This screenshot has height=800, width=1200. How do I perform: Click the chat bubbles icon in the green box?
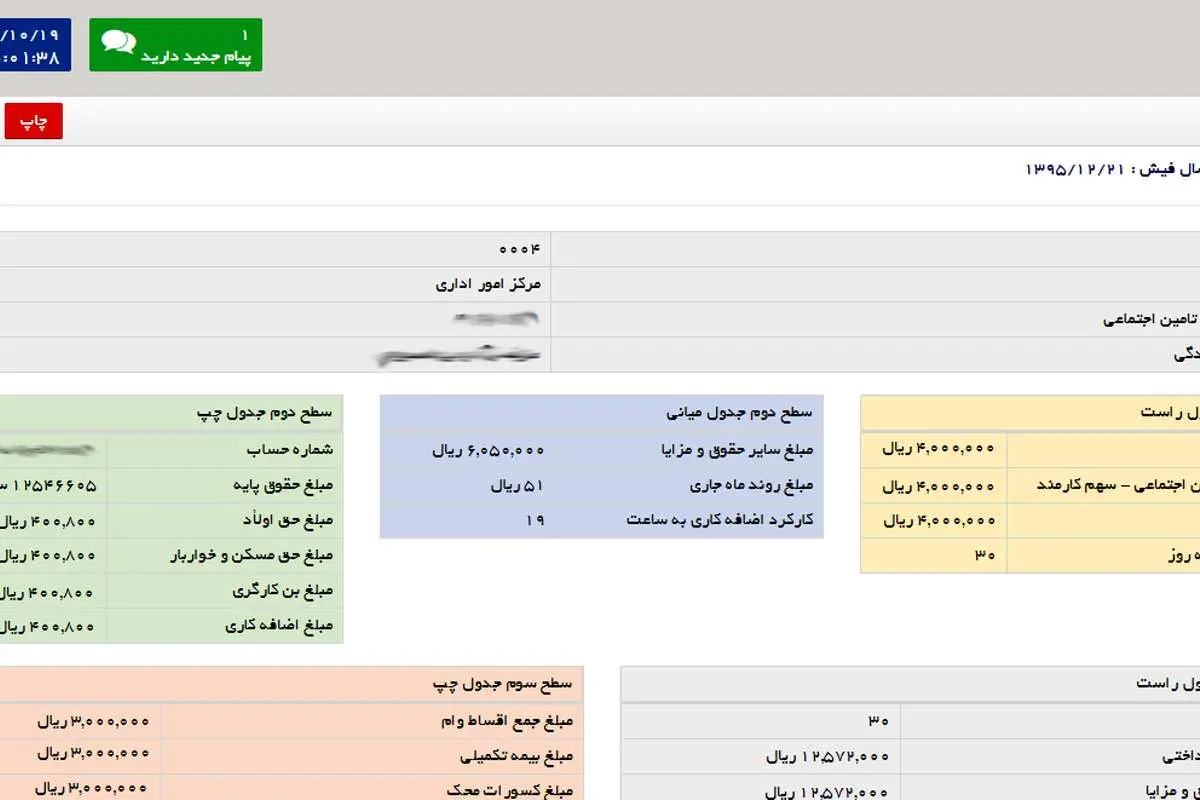pyautogui.click(x=119, y=43)
